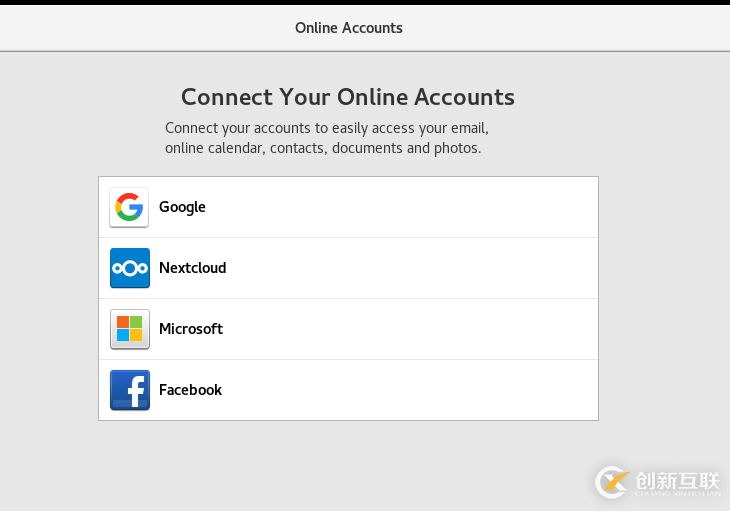Screen dimensions: 730x511
Task: Click empty space in the Facebook row
Action: pos(420,390)
